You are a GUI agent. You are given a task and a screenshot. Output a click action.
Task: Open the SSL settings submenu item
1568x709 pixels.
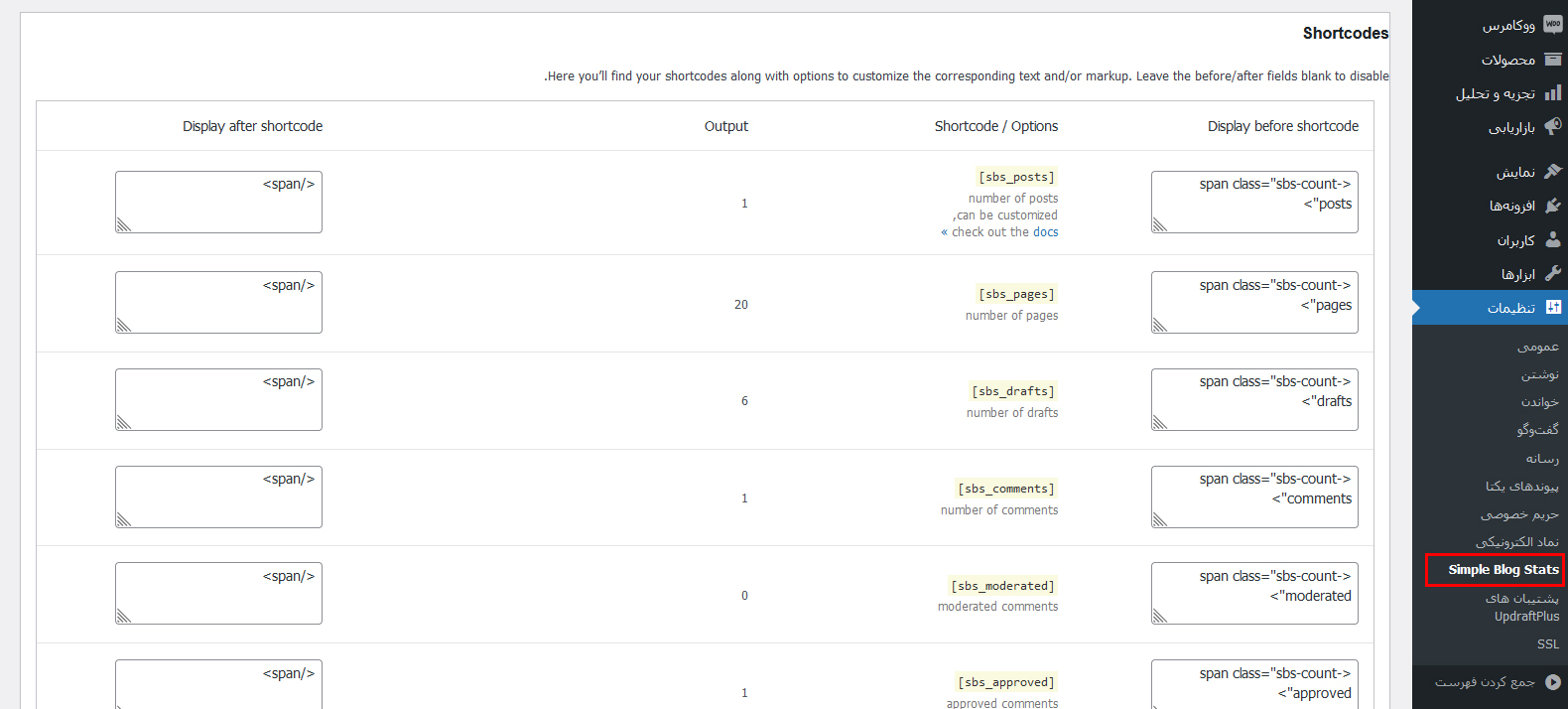point(1547,644)
